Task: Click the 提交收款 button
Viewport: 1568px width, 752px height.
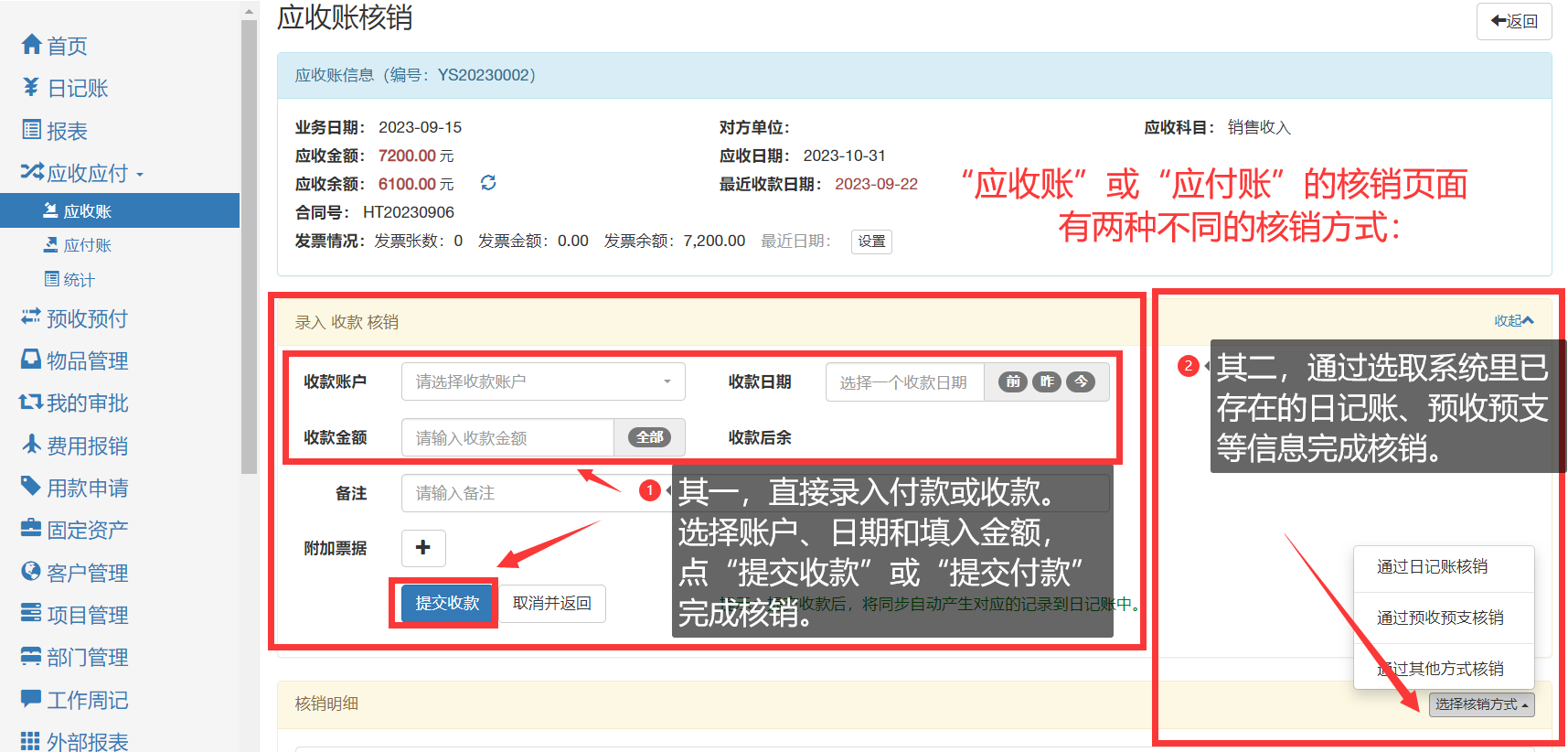Action: (x=447, y=604)
